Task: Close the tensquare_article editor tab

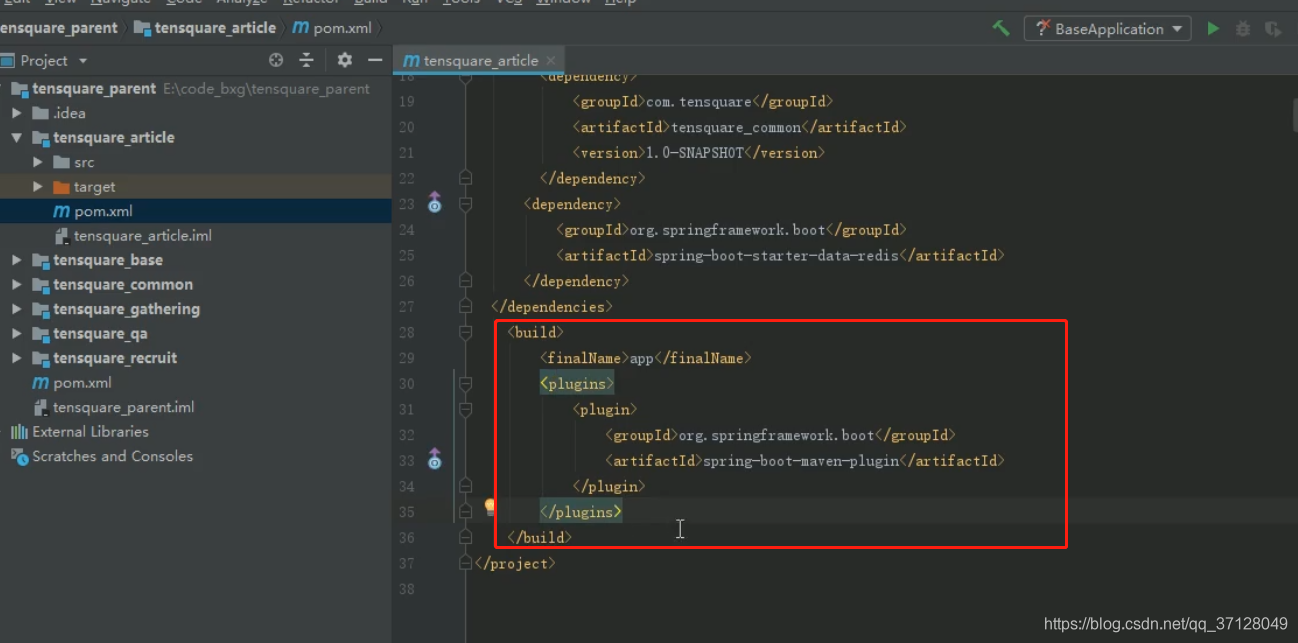Action: click(x=551, y=61)
